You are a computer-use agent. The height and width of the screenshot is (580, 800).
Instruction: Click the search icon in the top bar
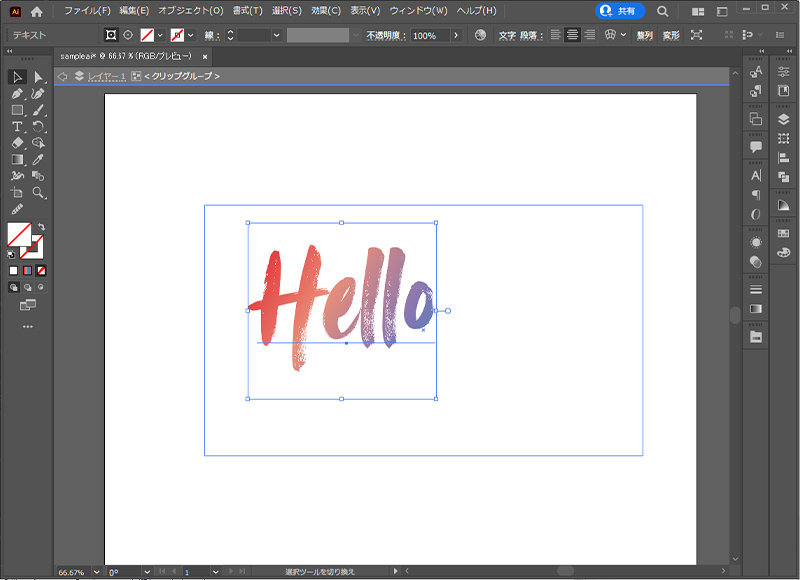(x=662, y=13)
